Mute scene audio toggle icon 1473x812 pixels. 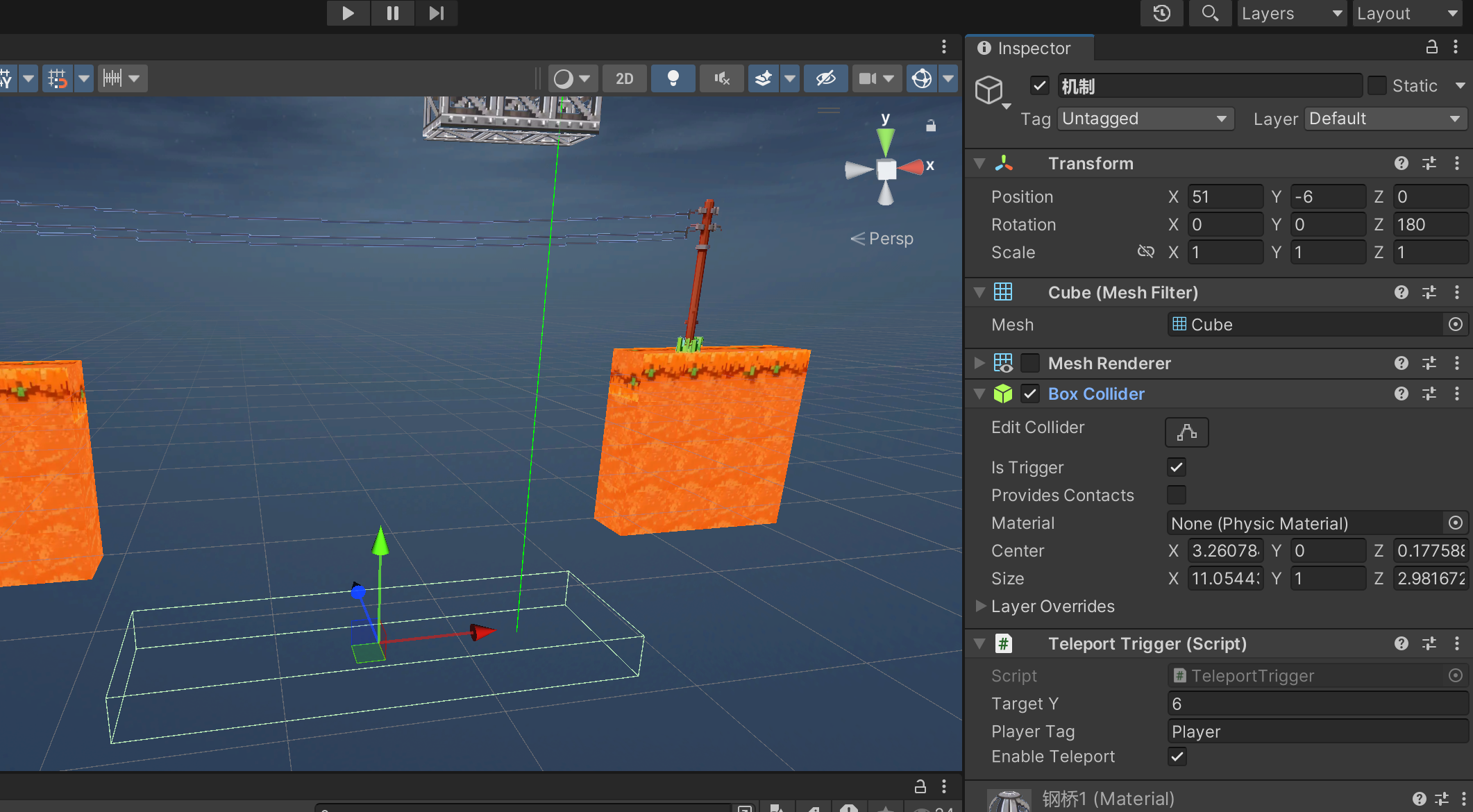[722, 78]
